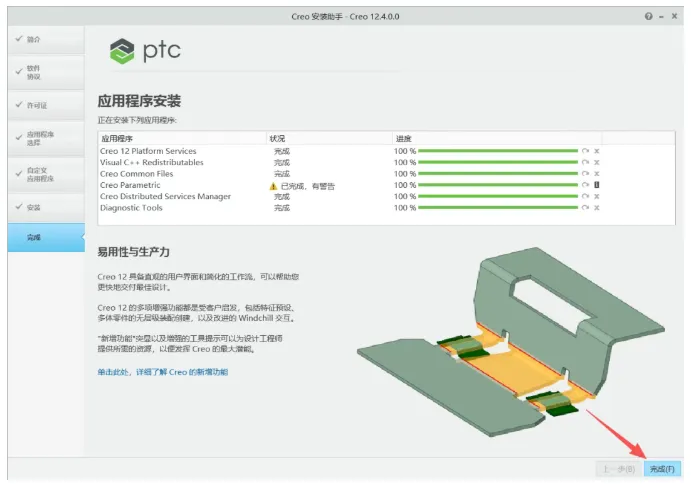Click the X icon for Creo Distributed Services Manager

point(597,196)
